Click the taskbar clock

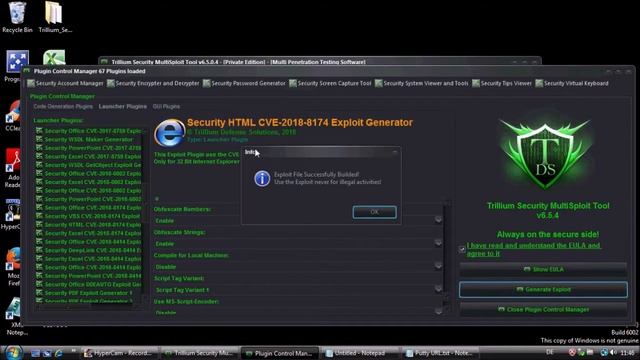[627, 353]
